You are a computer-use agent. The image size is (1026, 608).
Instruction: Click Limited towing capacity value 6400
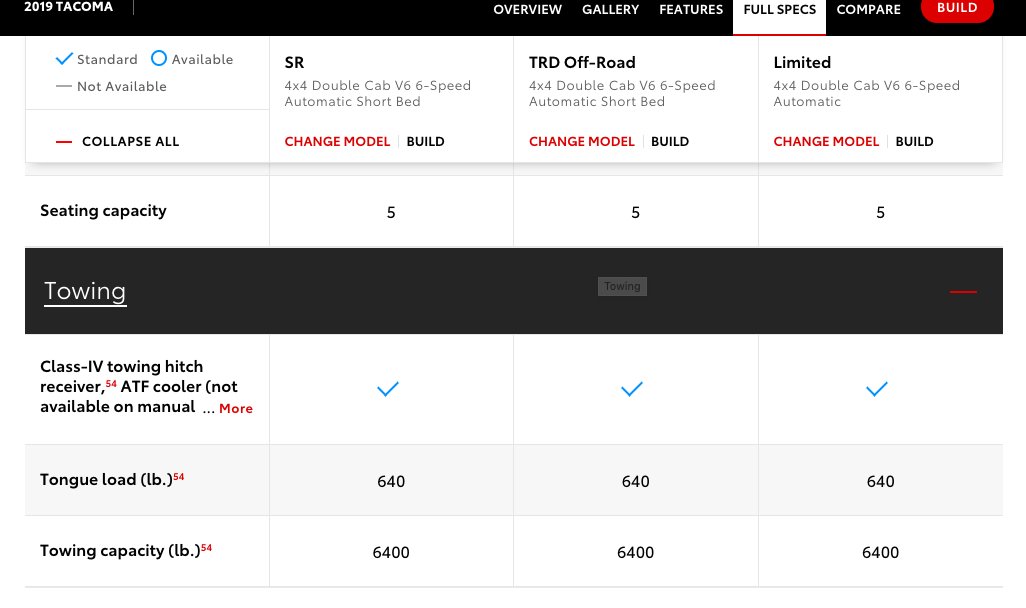880,552
